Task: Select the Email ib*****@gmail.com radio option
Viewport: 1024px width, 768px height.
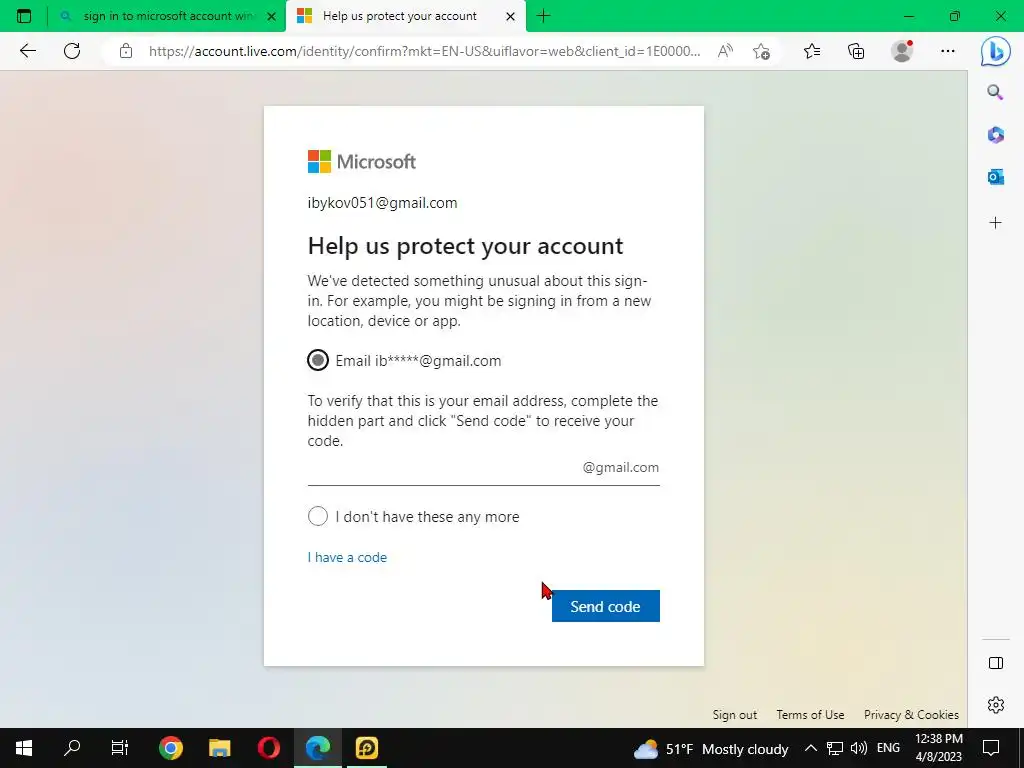Action: (x=318, y=360)
